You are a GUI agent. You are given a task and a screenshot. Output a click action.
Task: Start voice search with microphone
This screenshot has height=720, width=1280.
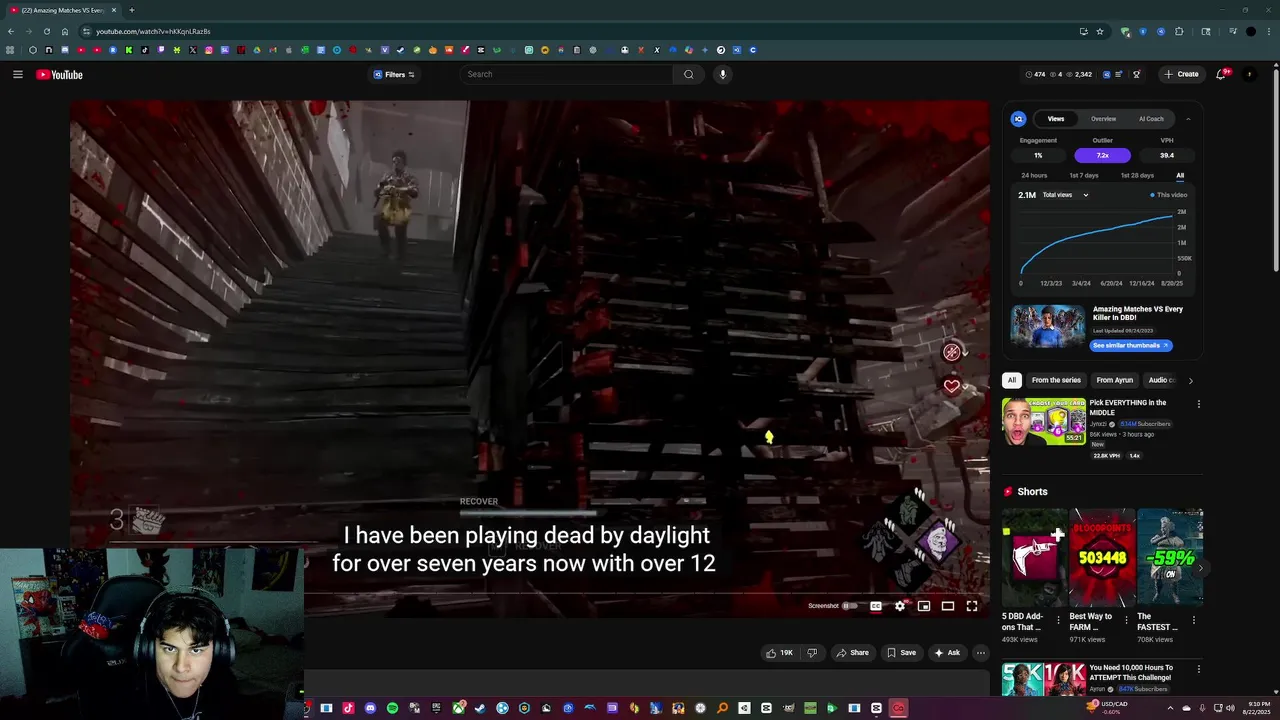722,74
